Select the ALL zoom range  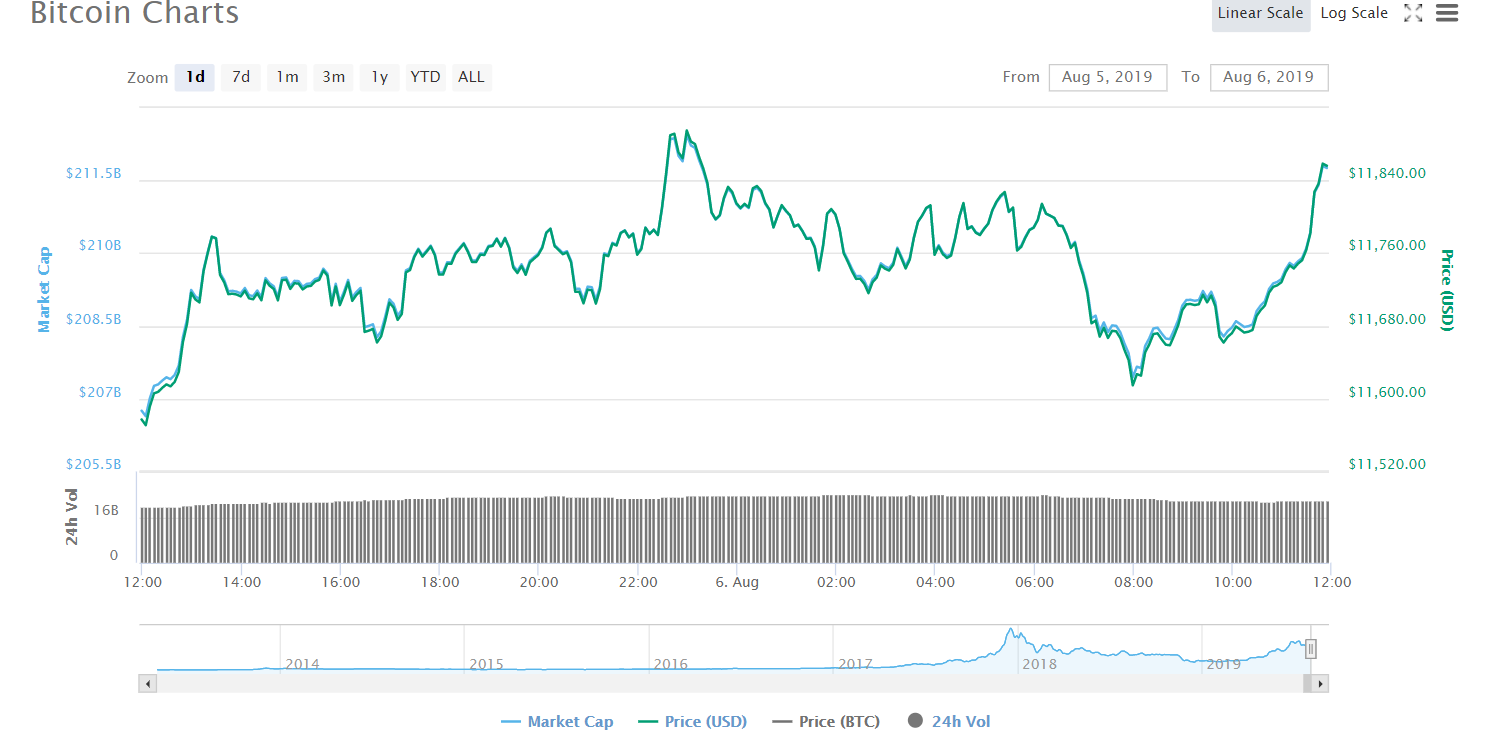471,77
